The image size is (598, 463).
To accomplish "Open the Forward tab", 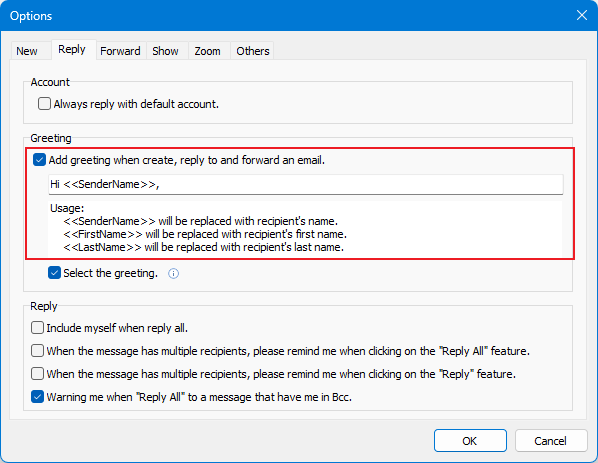I will click(120, 51).
